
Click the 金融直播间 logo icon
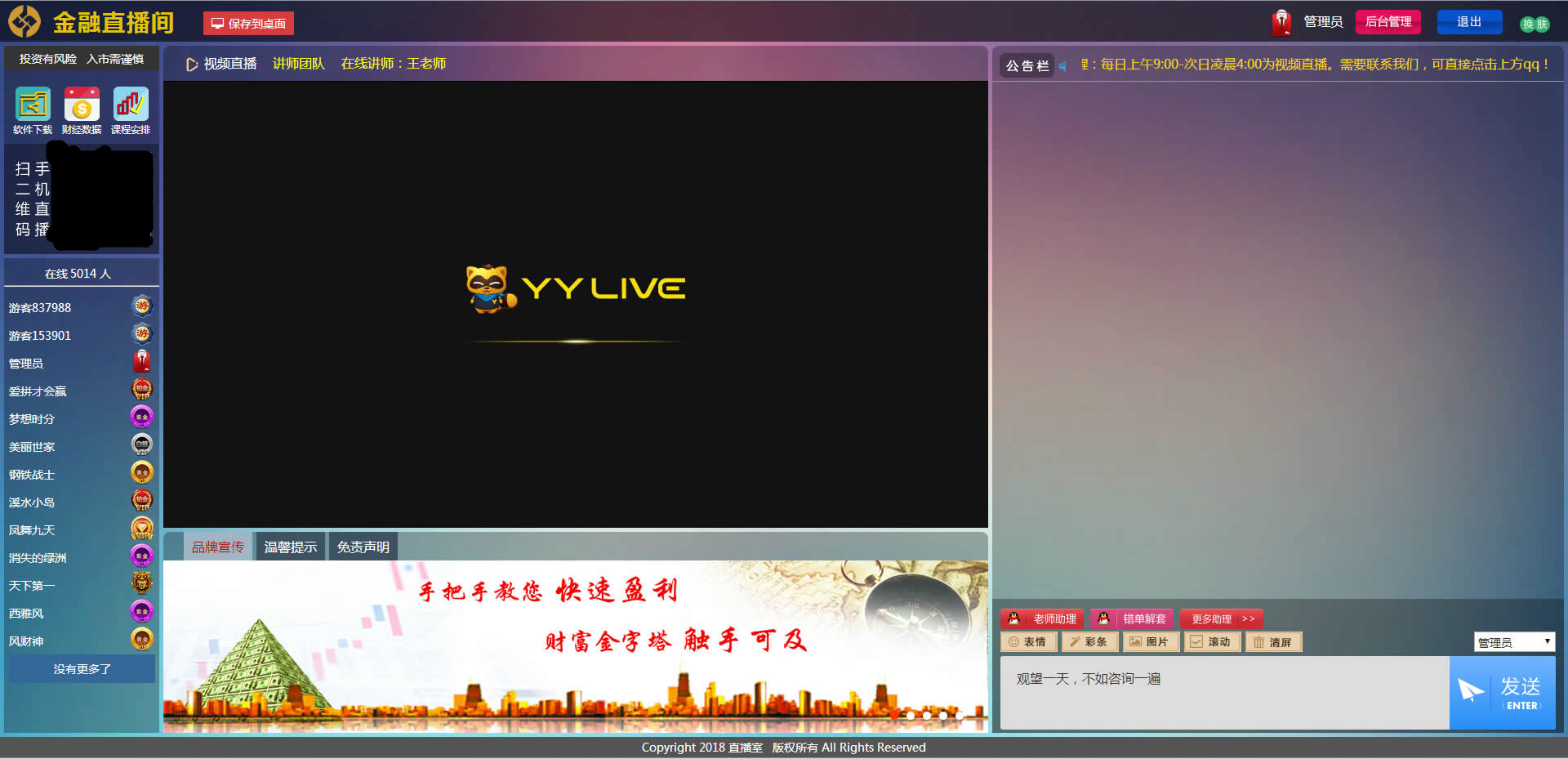(24, 22)
